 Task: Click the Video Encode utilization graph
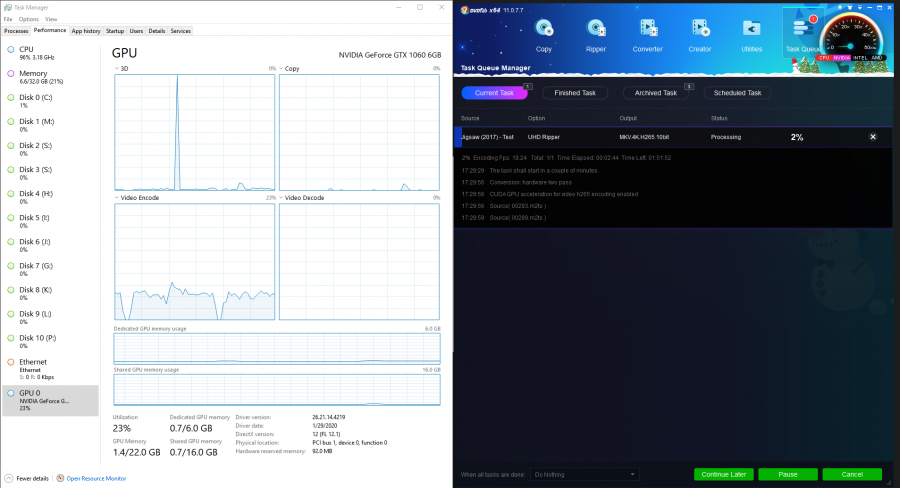[195, 262]
